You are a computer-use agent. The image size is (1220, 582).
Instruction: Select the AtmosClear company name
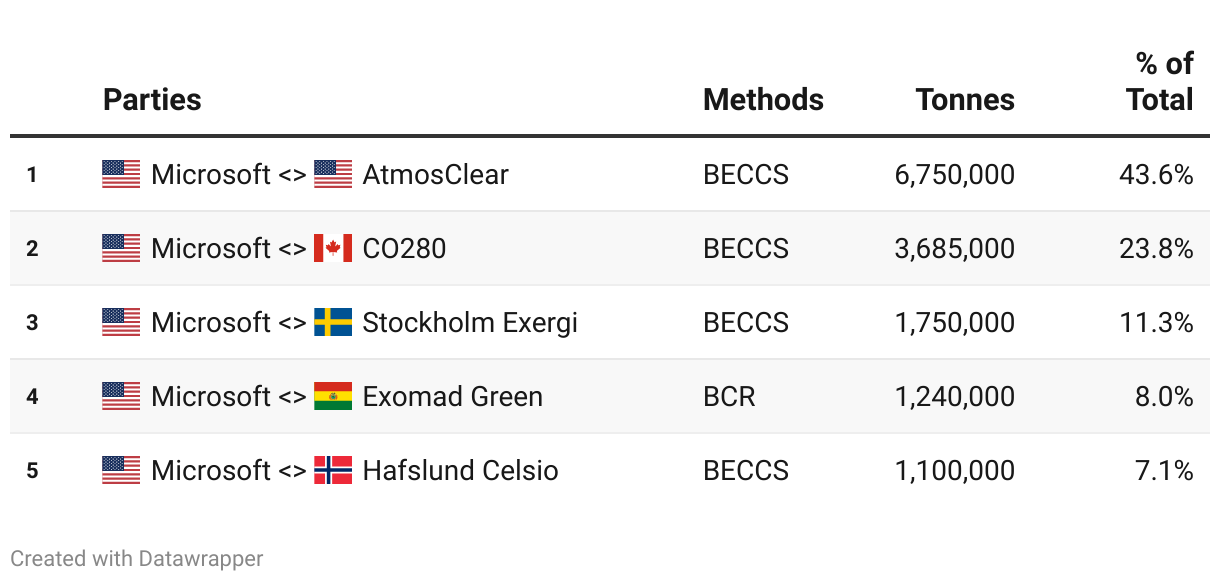435,175
